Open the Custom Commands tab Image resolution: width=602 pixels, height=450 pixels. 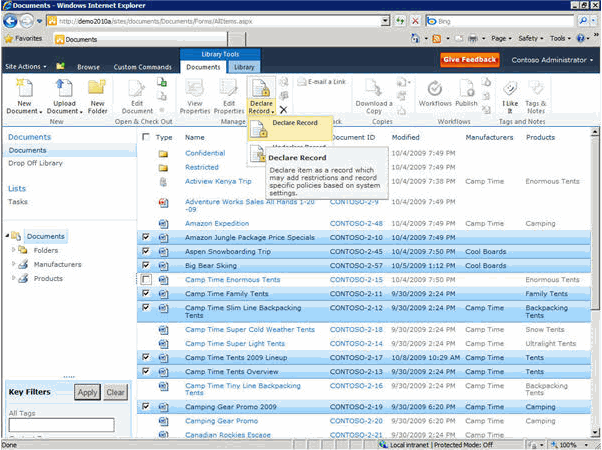(142, 67)
